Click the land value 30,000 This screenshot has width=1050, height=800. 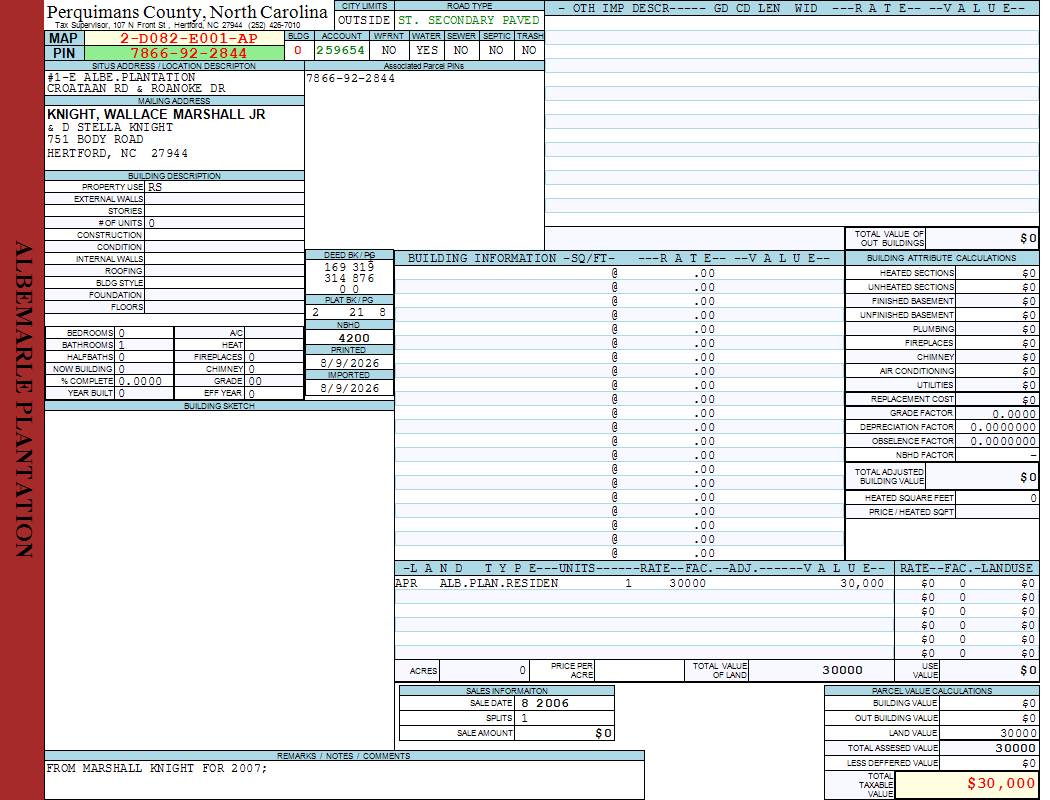pyautogui.click(x=862, y=583)
